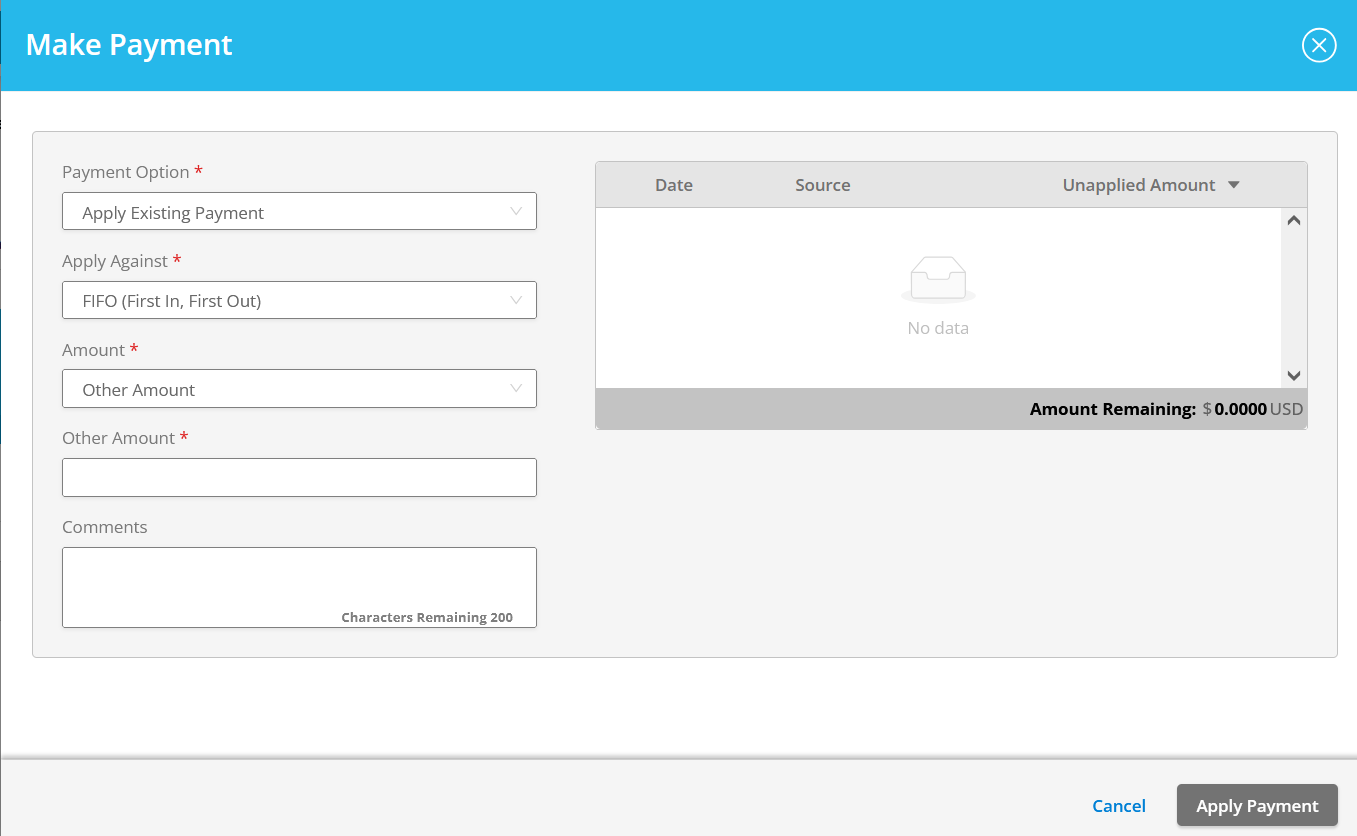1357x836 pixels.
Task: Click the Apply Payment button
Action: click(x=1257, y=806)
